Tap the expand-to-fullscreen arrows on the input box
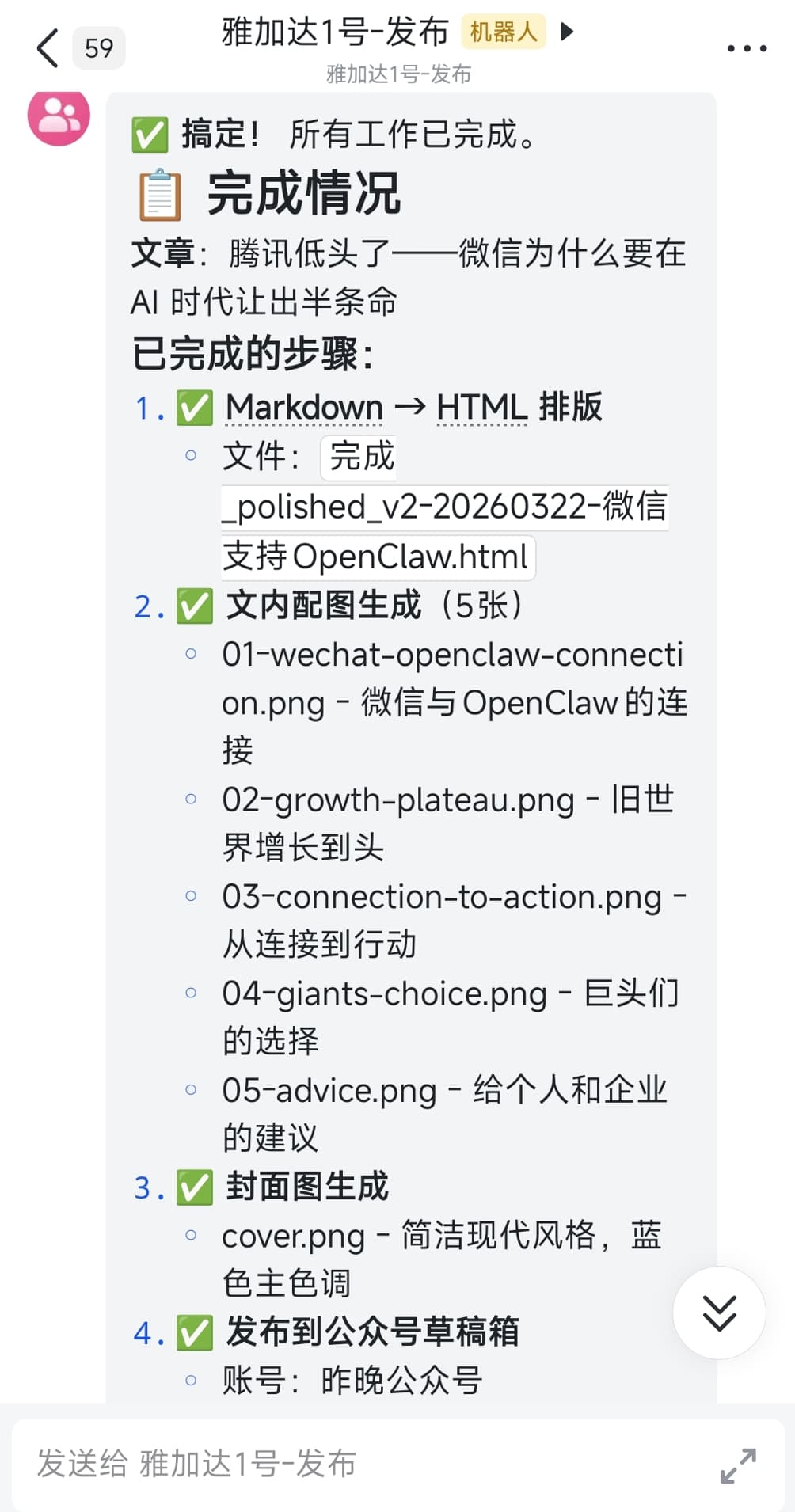 tap(736, 1465)
